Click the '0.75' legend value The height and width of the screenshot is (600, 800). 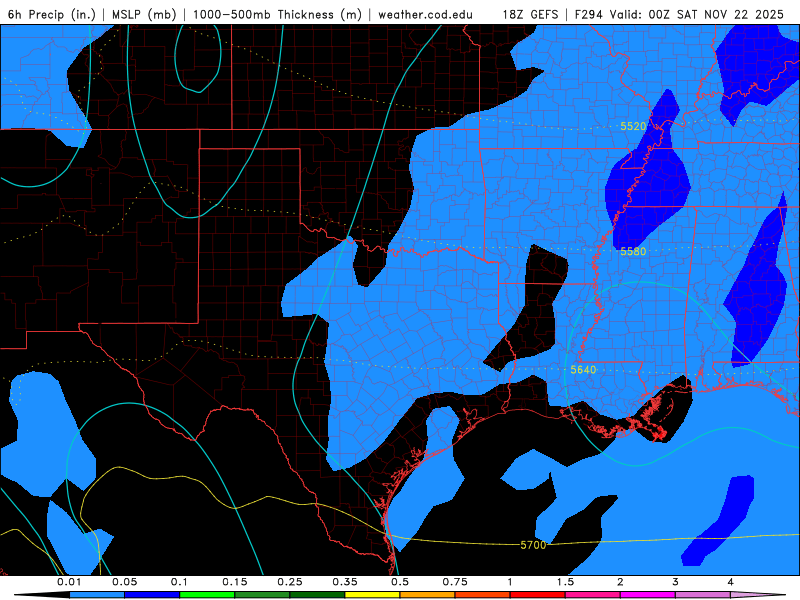coord(455,582)
